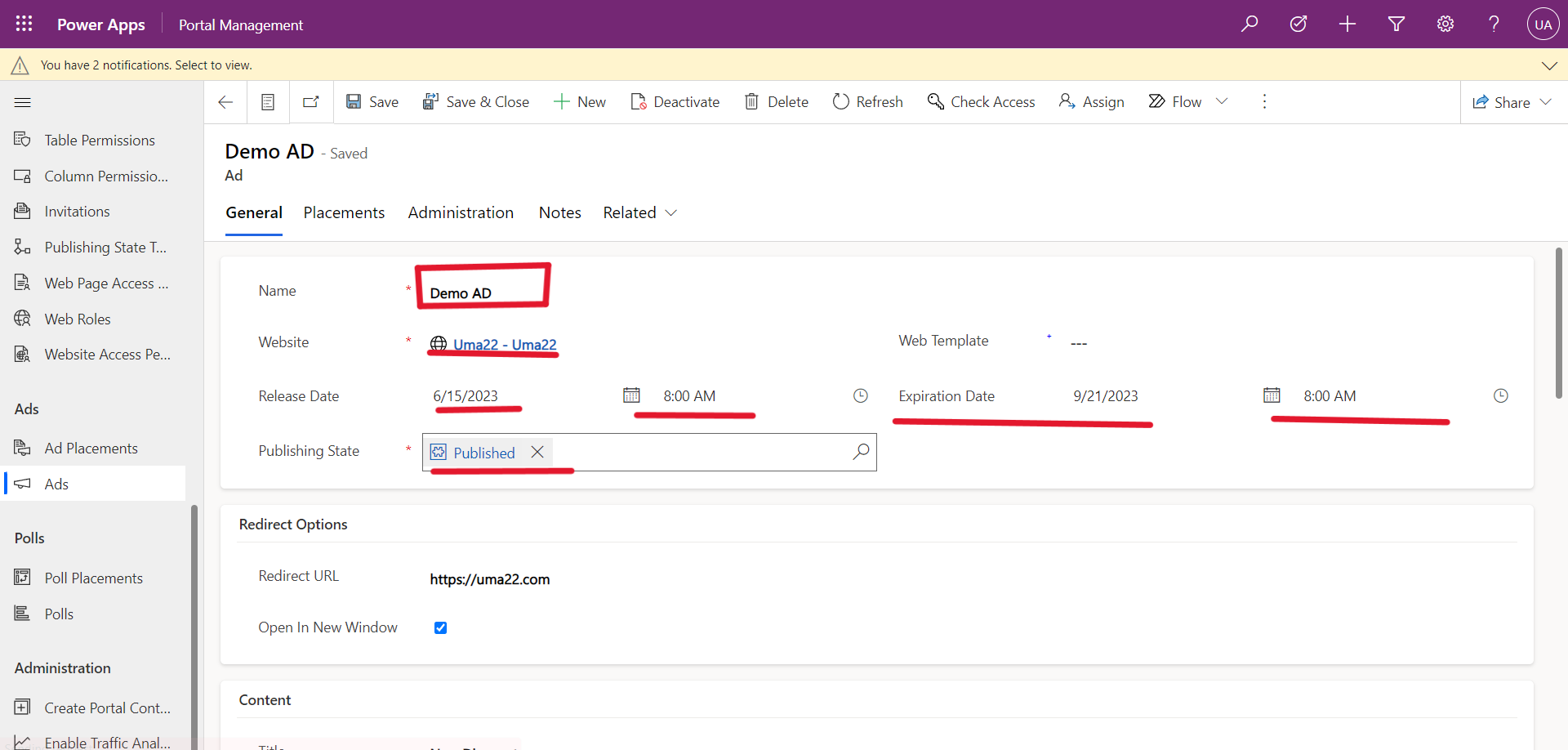Image resolution: width=1568 pixels, height=750 pixels.
Task: Create a New ad record
Action: [580, 102]
